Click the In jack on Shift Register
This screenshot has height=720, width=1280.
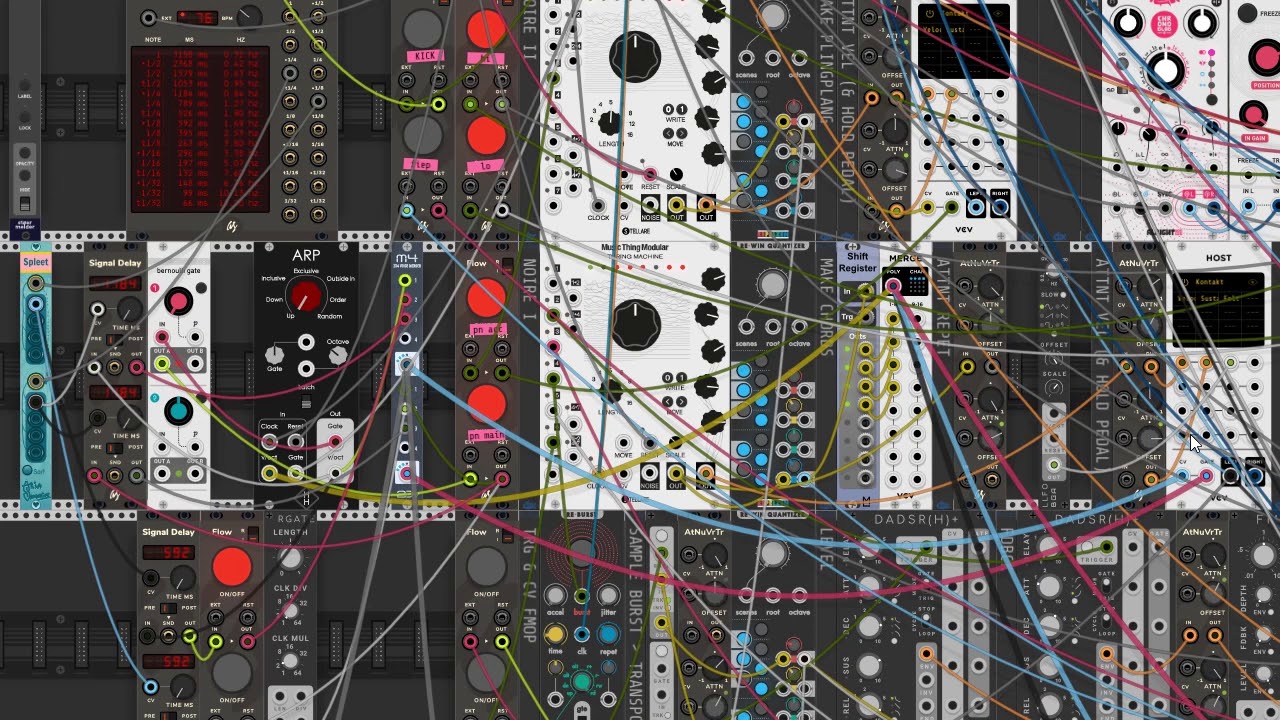click(866, 292)
